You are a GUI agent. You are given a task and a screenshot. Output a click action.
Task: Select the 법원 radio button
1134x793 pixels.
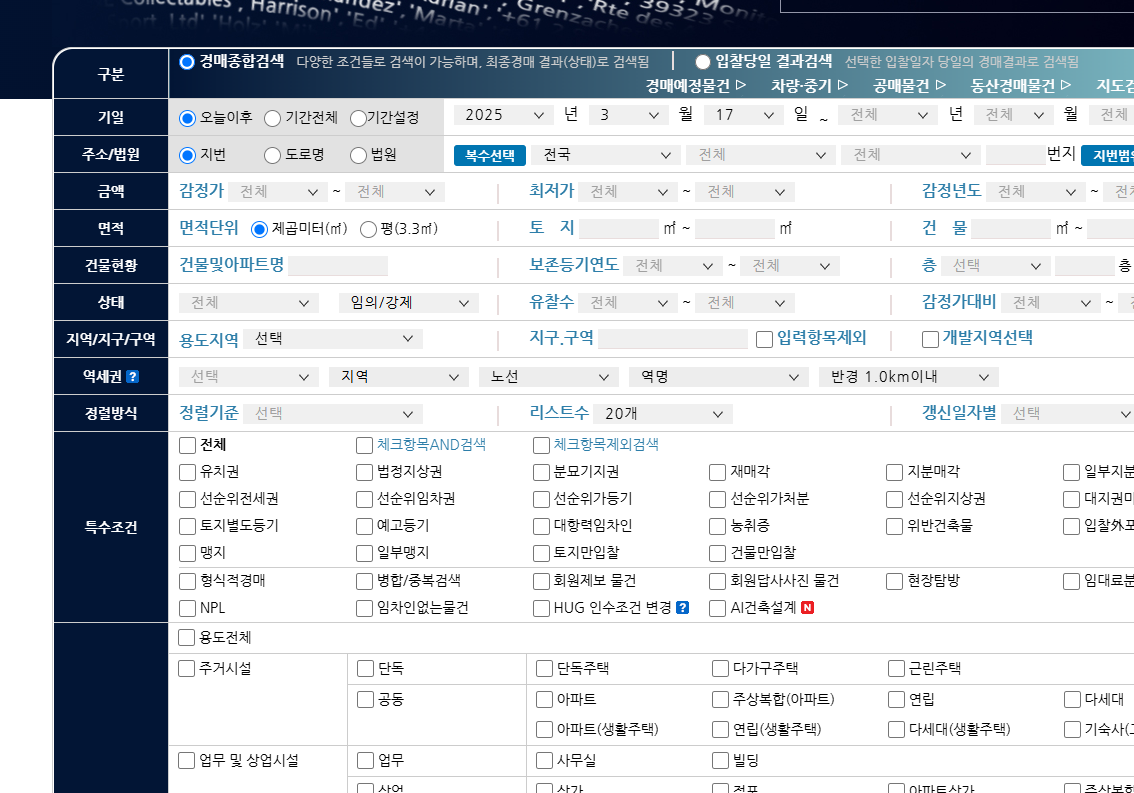click(x=358, y=155)
